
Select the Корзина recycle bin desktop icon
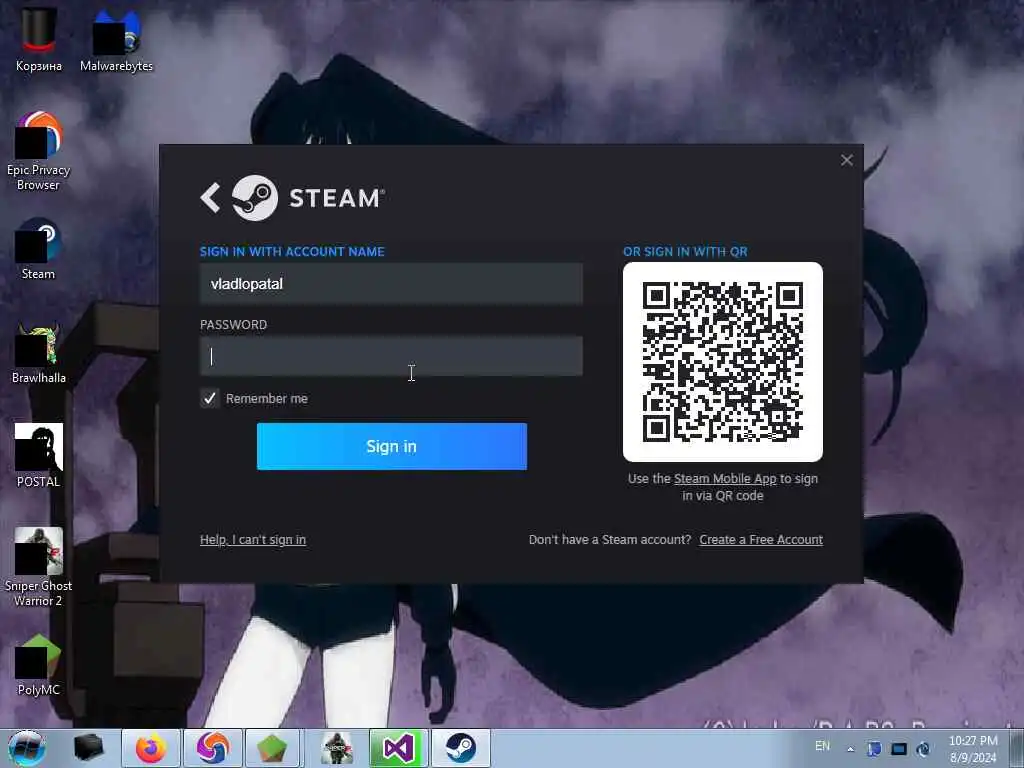[39, 39]
